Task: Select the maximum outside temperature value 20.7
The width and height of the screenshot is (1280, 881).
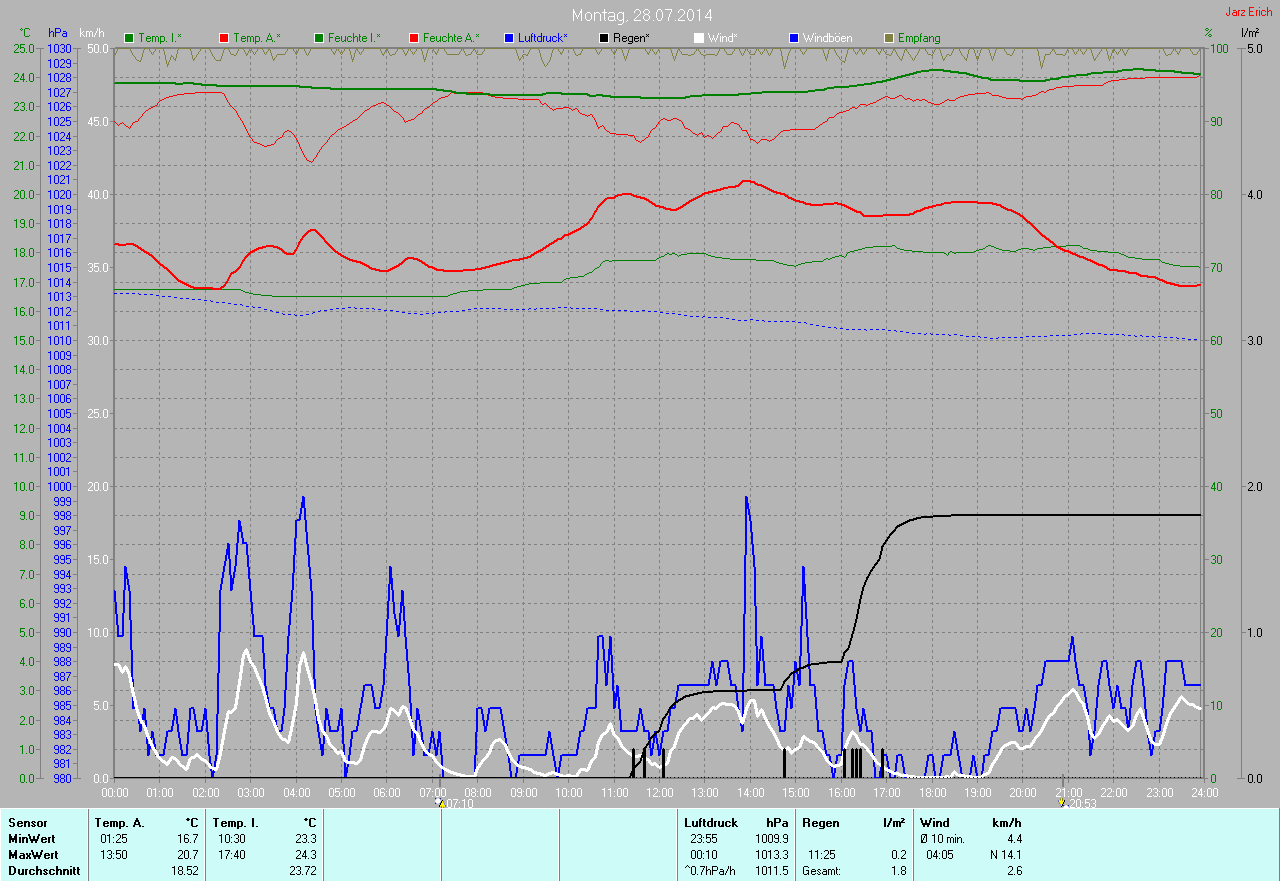Action: pyautogui.click(x=188, y=855)
